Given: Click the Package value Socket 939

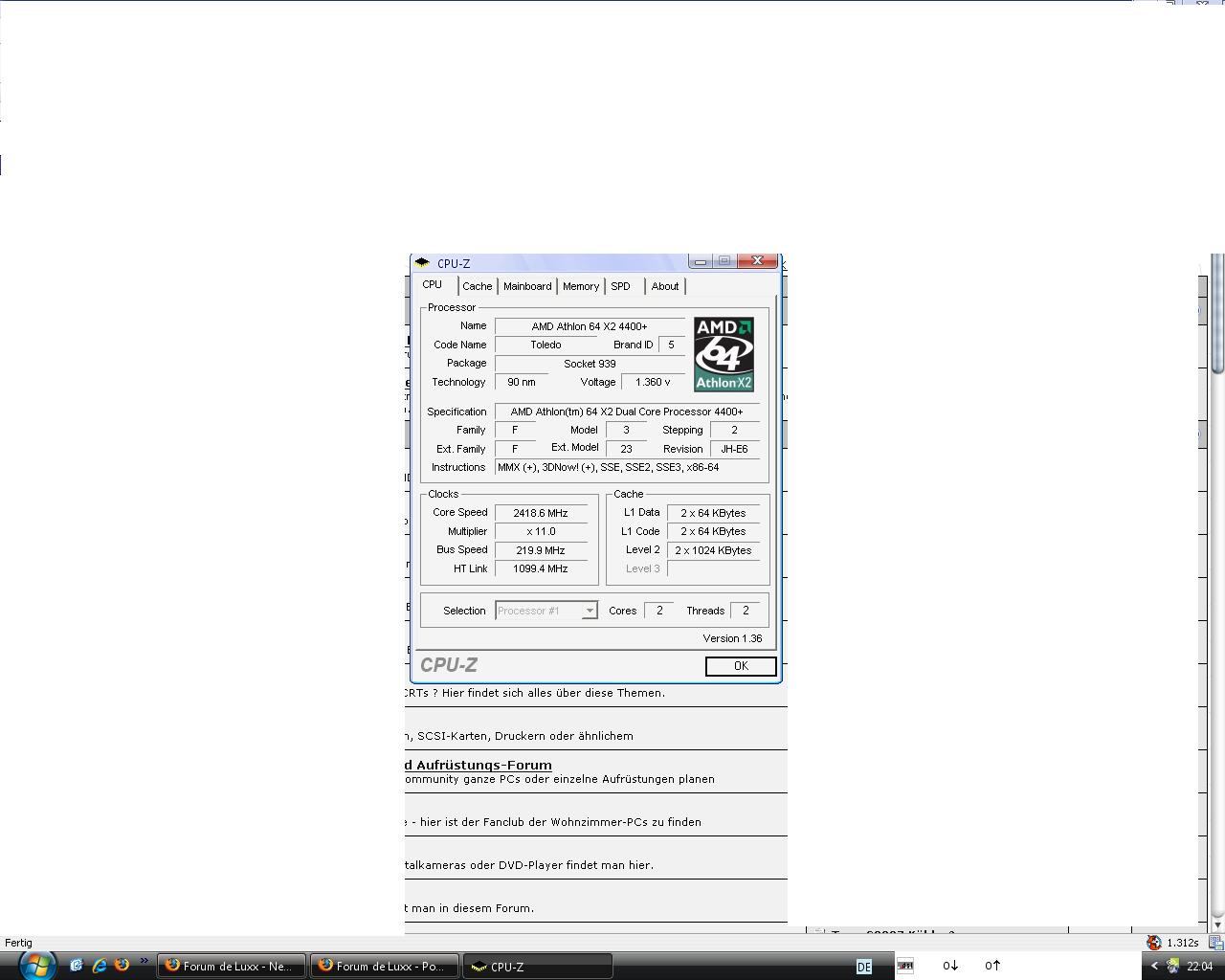Looking at the screenshot, I should (590, 364).
